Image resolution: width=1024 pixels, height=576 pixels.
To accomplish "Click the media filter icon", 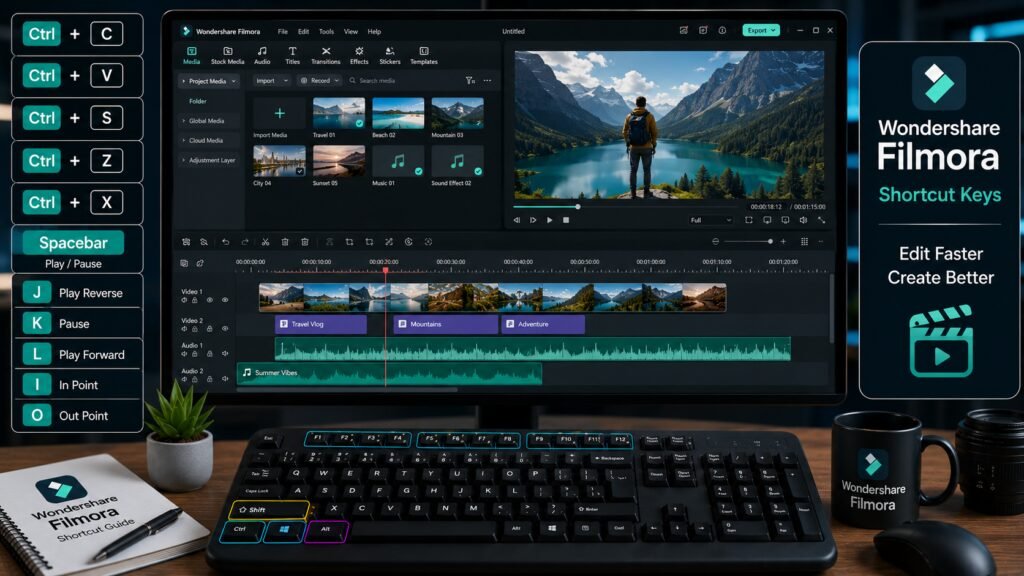I will (470, 80).
